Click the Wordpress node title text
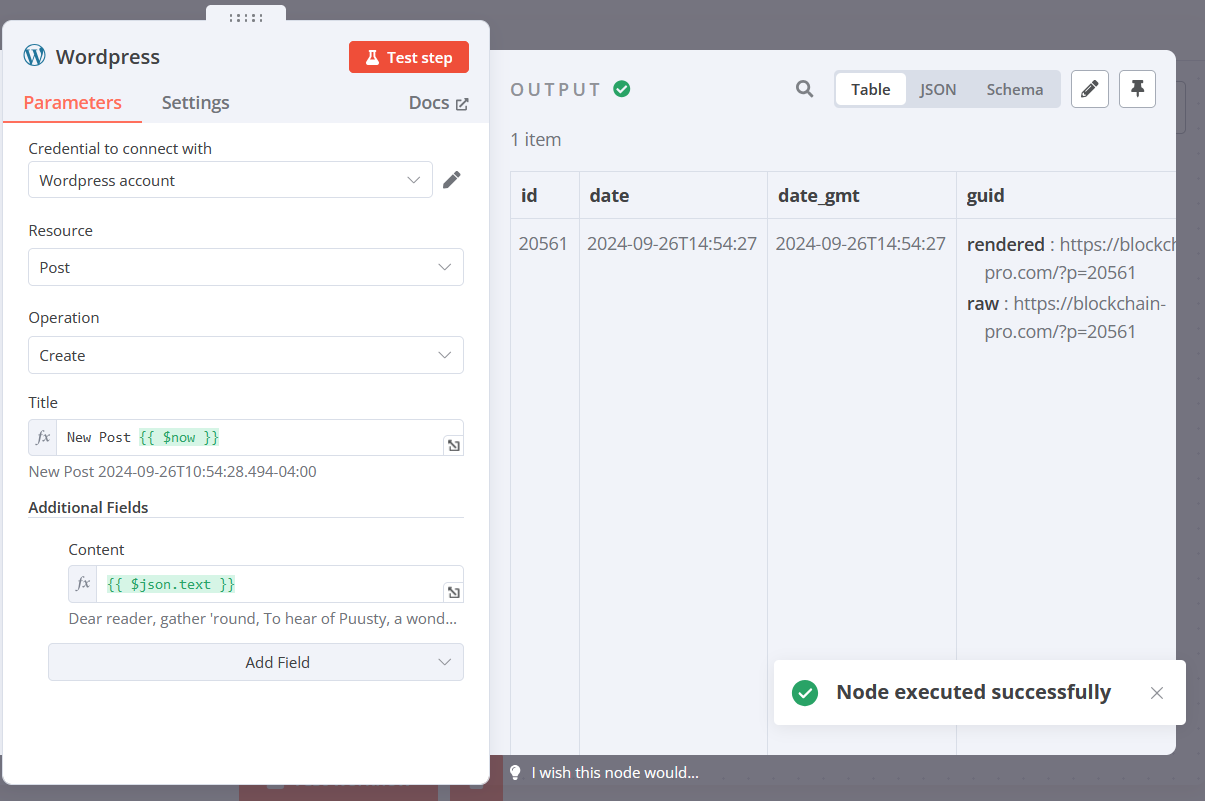The height and width of the screenshot is (801, 1205). 108,57
